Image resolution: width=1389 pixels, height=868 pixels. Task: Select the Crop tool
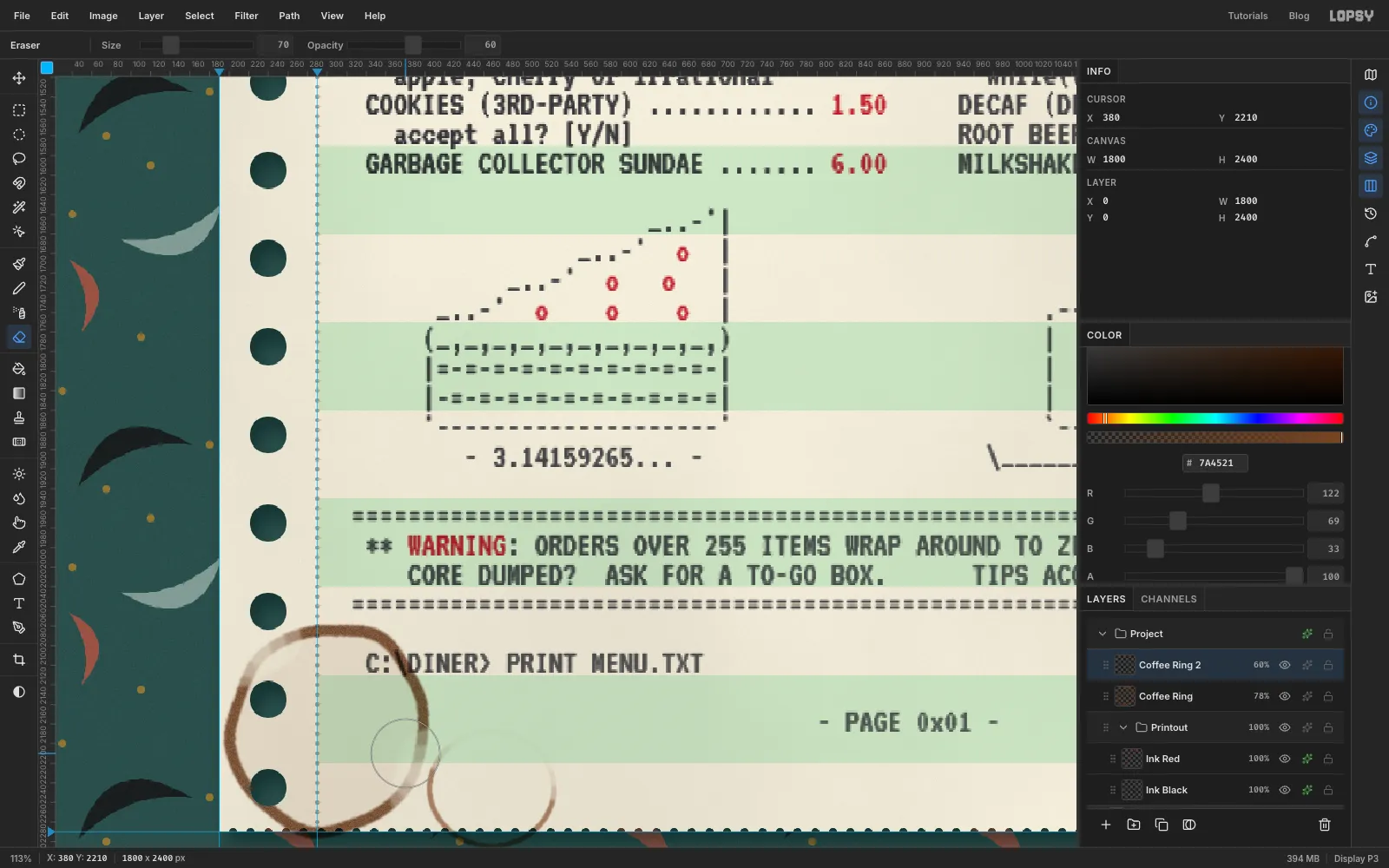(x=19, y=660)
